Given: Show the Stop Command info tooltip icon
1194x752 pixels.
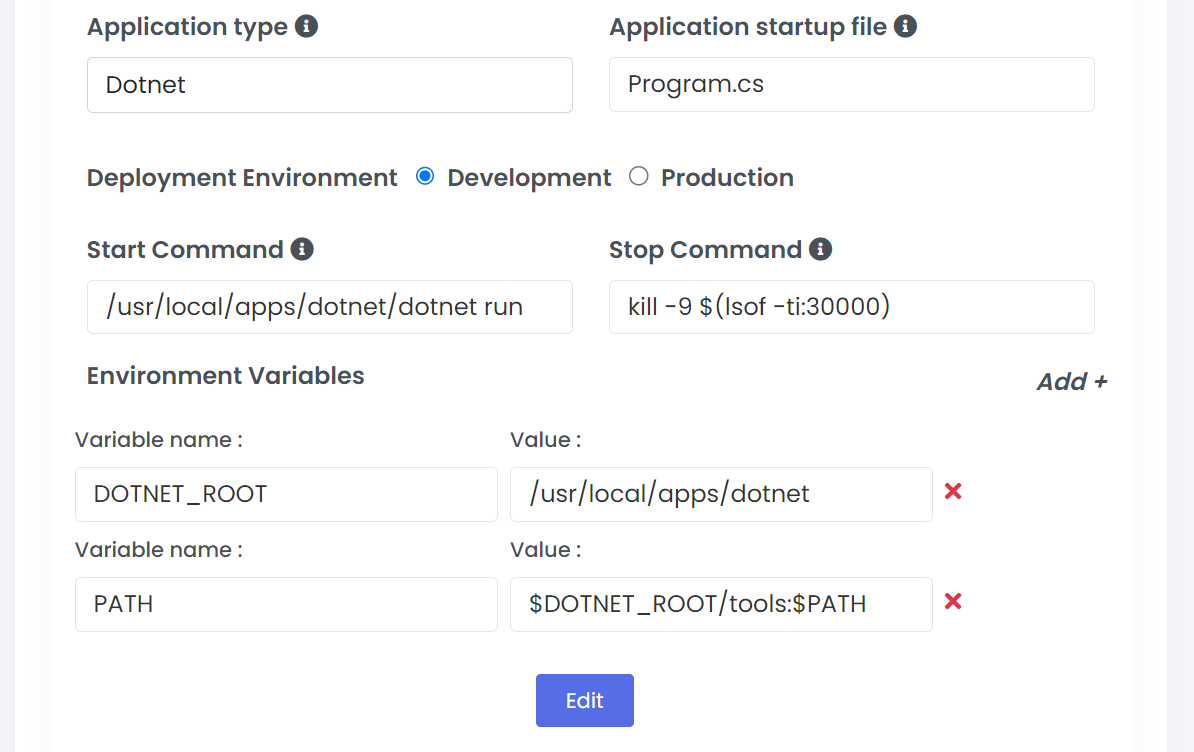Looking at the screenshot, I should pyautogui.click(x=820, y=249).
